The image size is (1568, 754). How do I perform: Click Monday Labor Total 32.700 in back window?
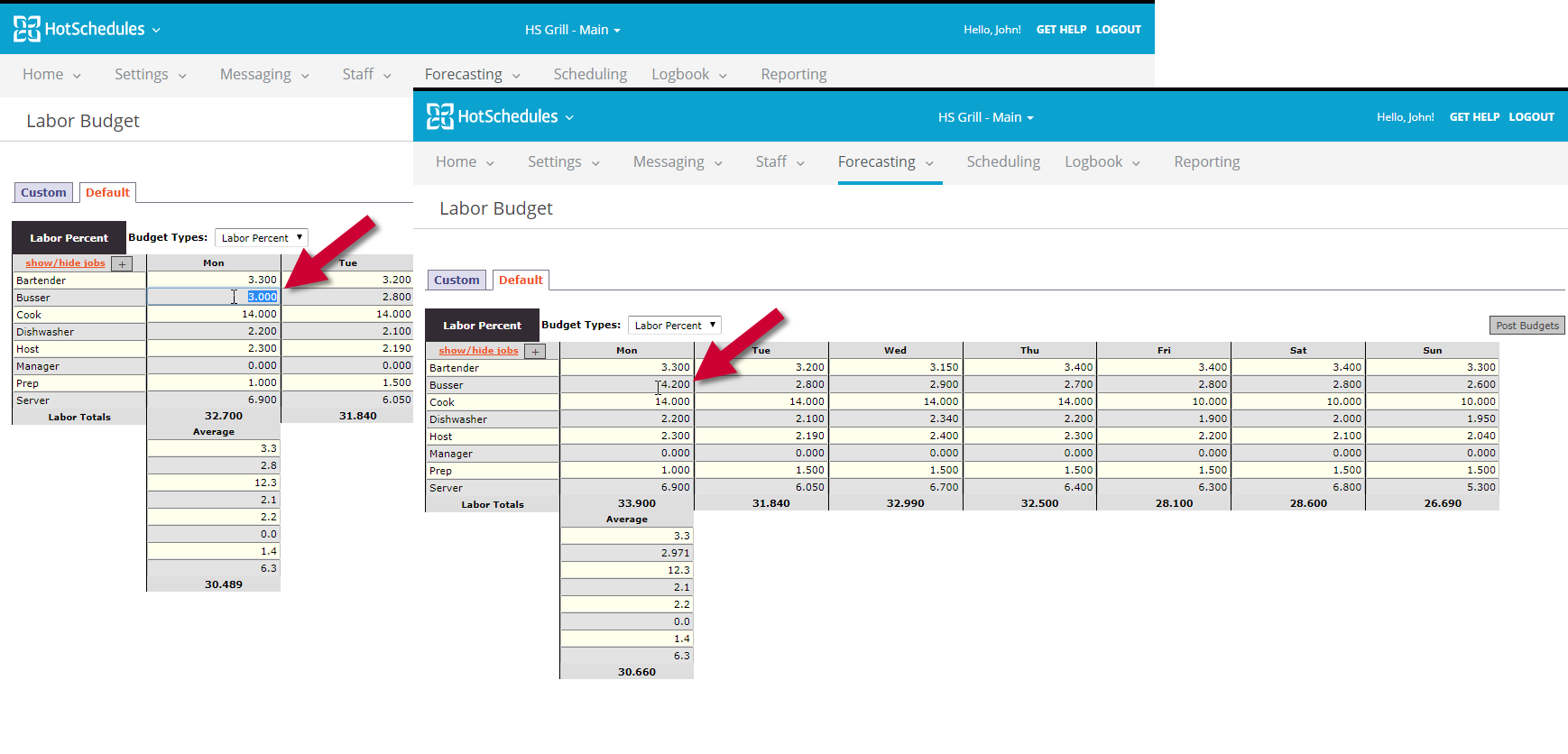[224, 417]
